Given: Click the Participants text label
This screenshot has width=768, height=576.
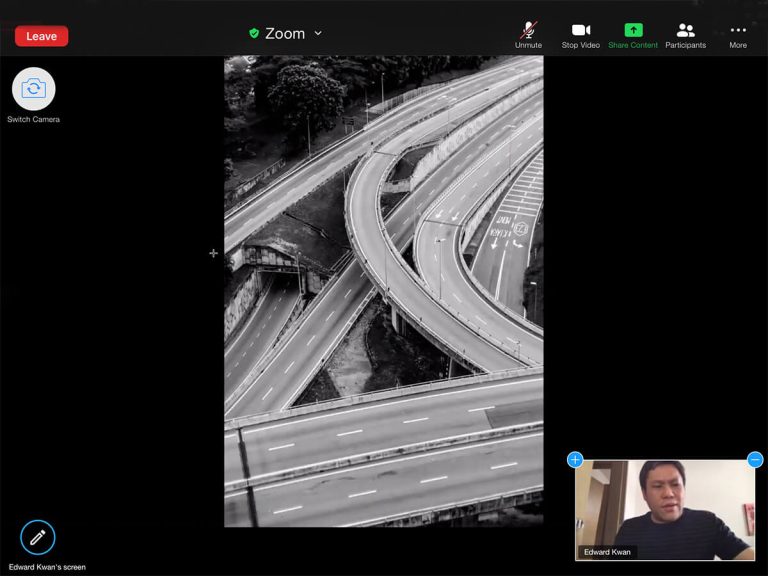Looking at the screenshot, I should pos(685,45).
